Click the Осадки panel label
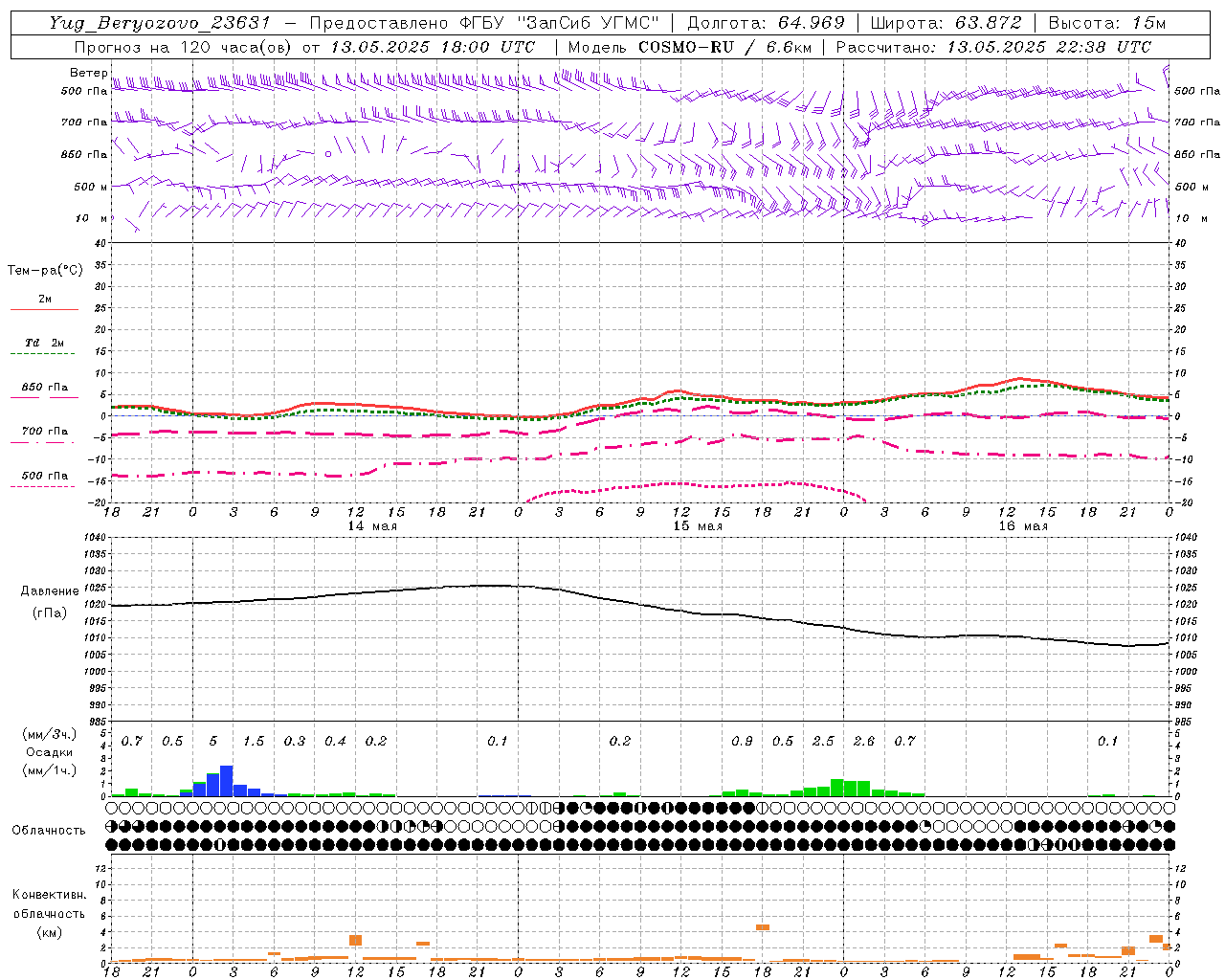Image resolution: width=1225 pixels, height=980 pixels. [50, 752]
